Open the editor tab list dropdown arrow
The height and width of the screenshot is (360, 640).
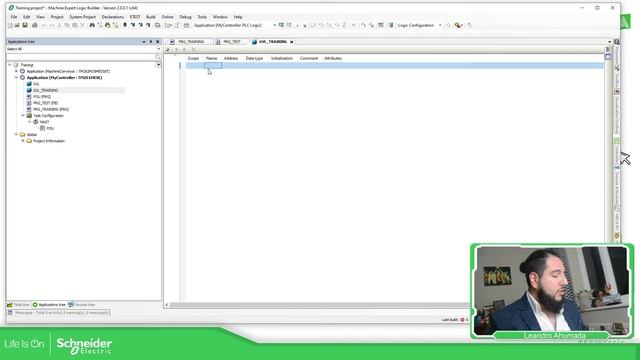pos(610,42)
